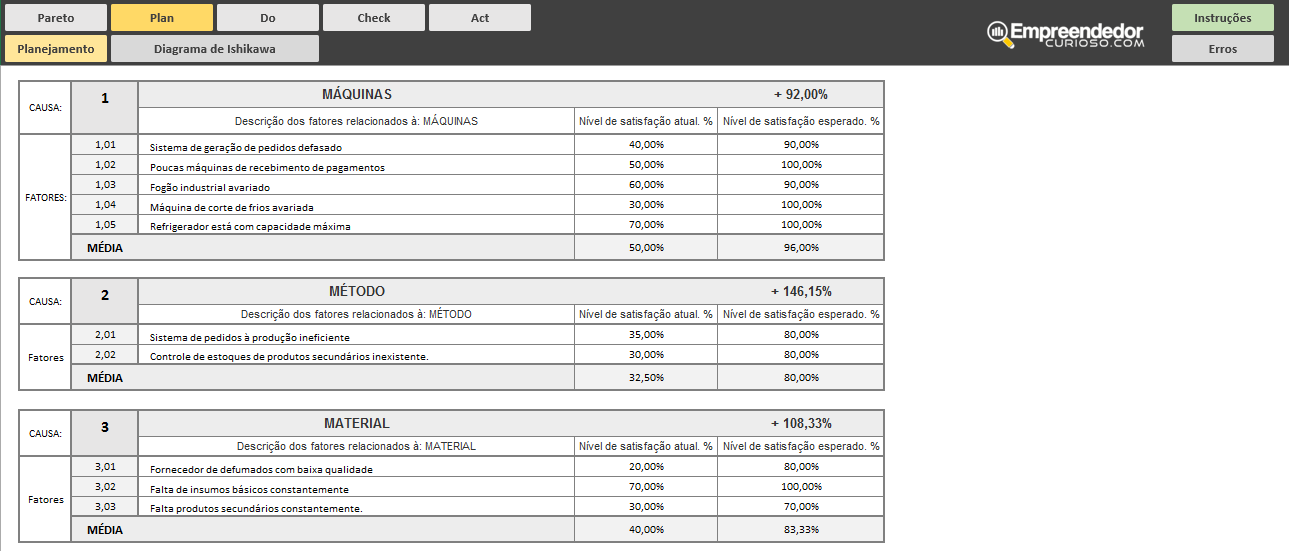This screenshot has height=551, width=1289.
Task: Click the MÉDIA label in MÁQUINAS table
Action: coord(105,247)
